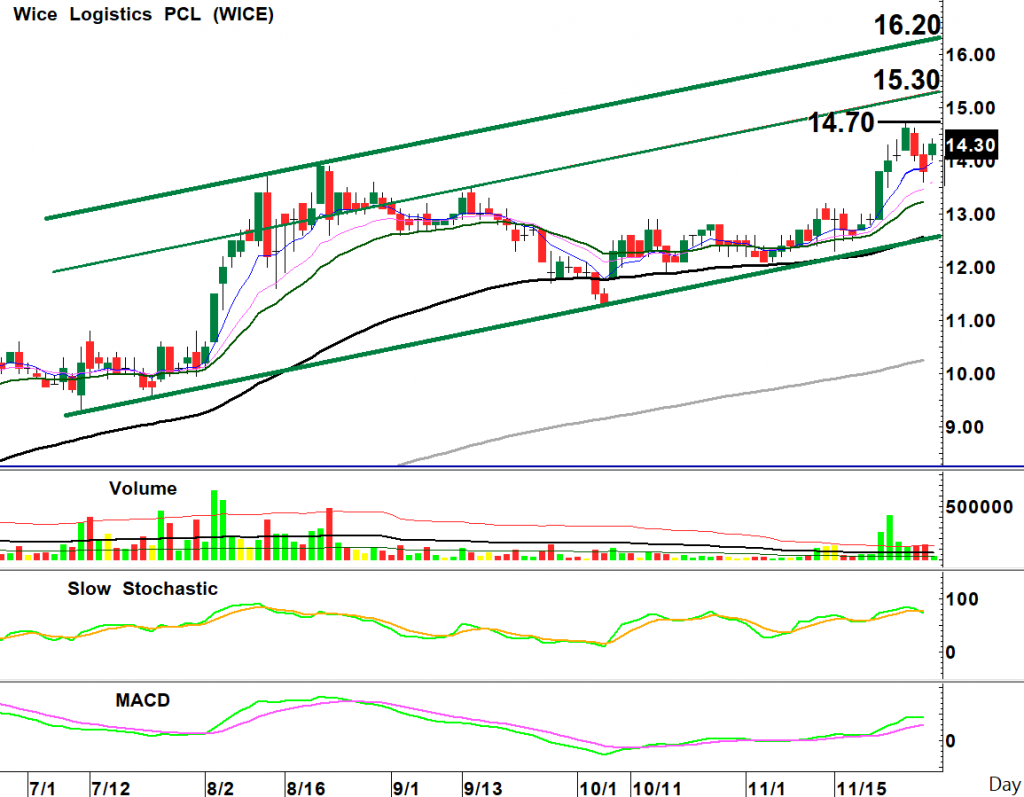Click the 9/1 date label
The width and height of the screenshot is (1024, 797).
click(x=406, y=788)
